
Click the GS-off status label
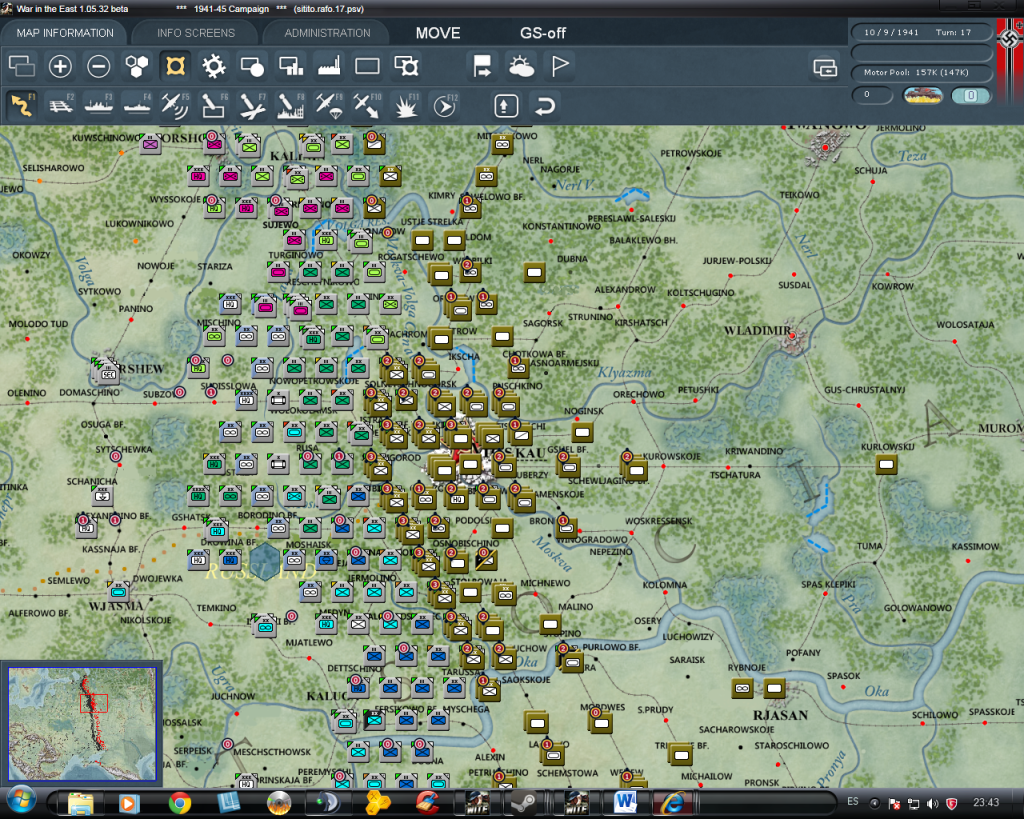pos(543,33)
